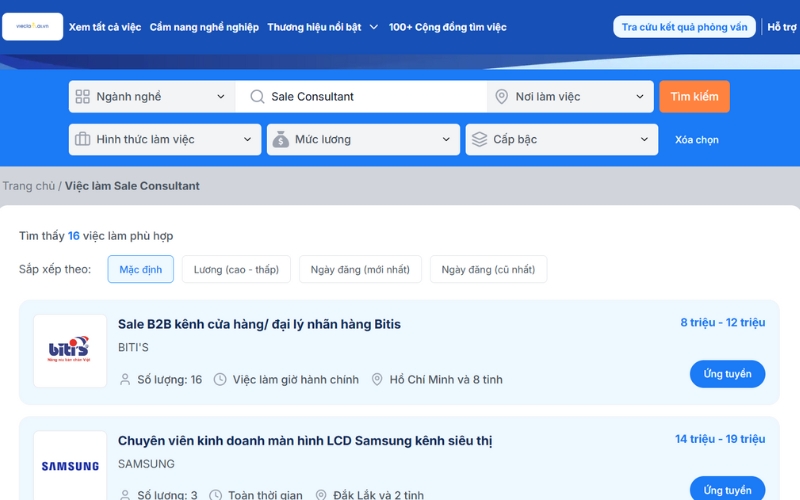
Task: Click Ứng tuyển on the Samsung job
Action: (727, 489)
